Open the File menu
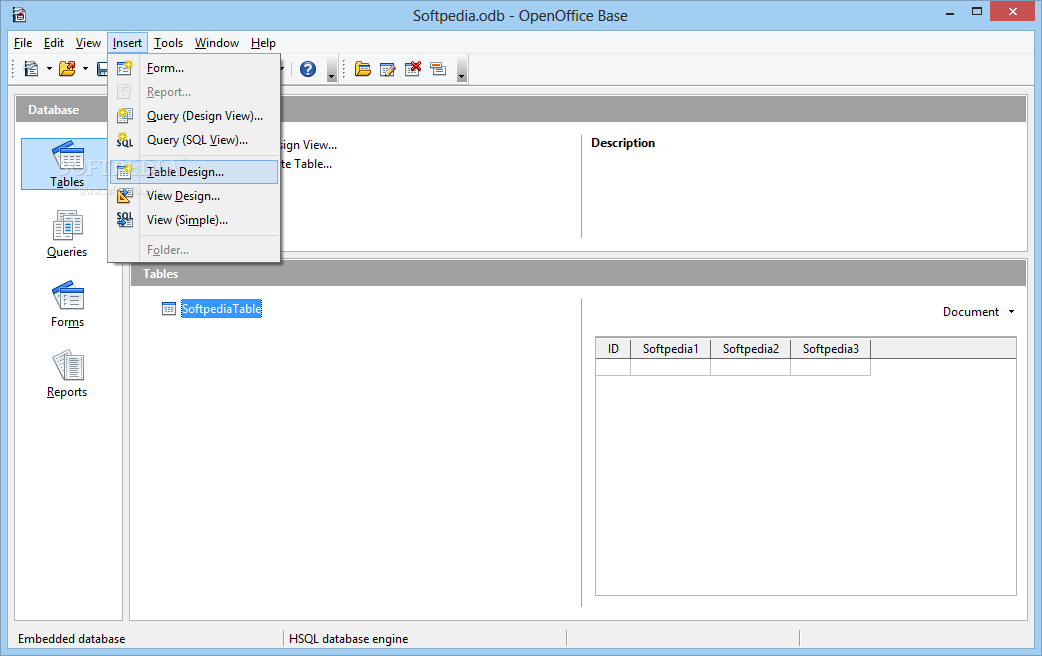The width and height of the screenshot is (1042, 656). tap(23, 43)
